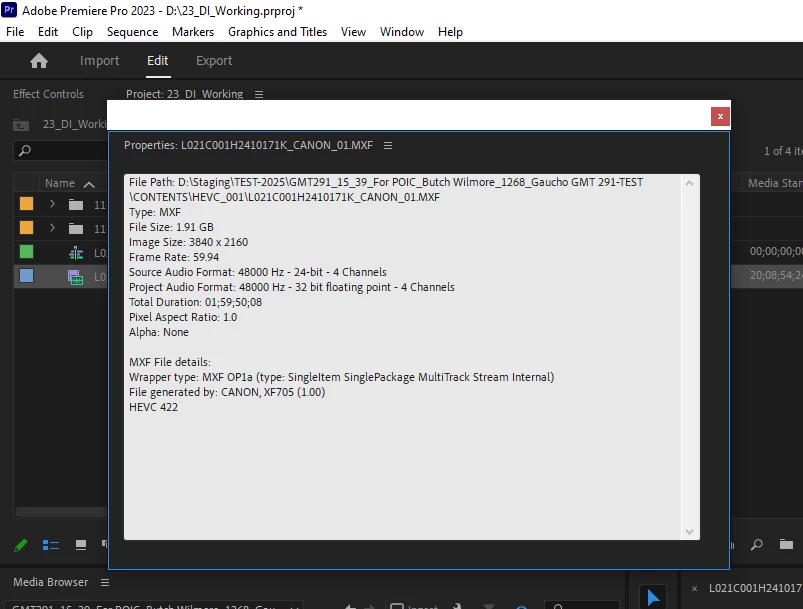Switch to the Import workspace tab
803x609 pixels.
tap(99, 60)
